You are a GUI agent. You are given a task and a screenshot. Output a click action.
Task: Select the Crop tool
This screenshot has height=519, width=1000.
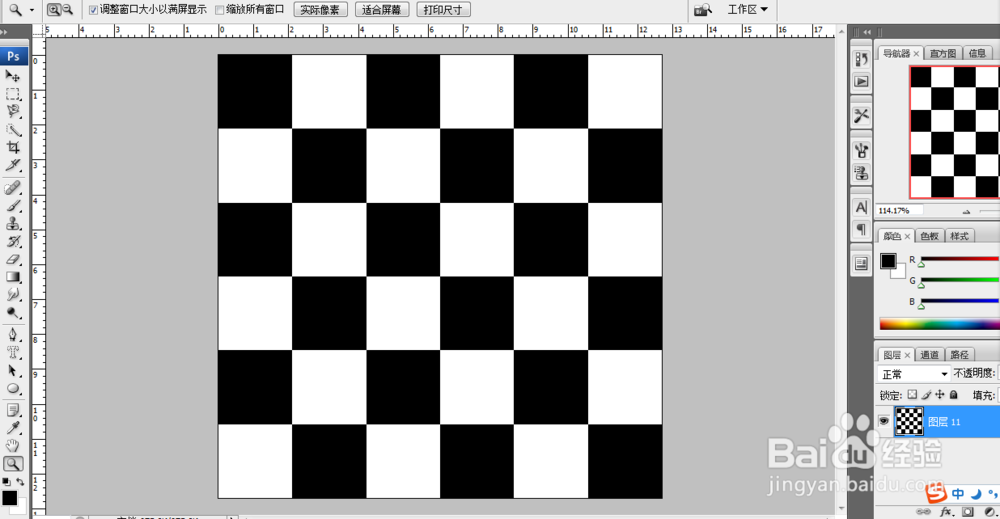click(13, 147)
